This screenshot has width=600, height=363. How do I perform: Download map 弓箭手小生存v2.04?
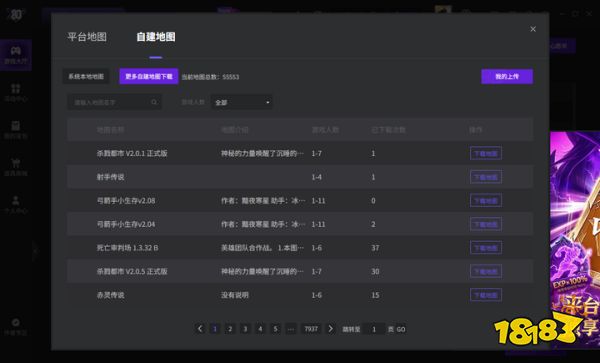(486, 224)
